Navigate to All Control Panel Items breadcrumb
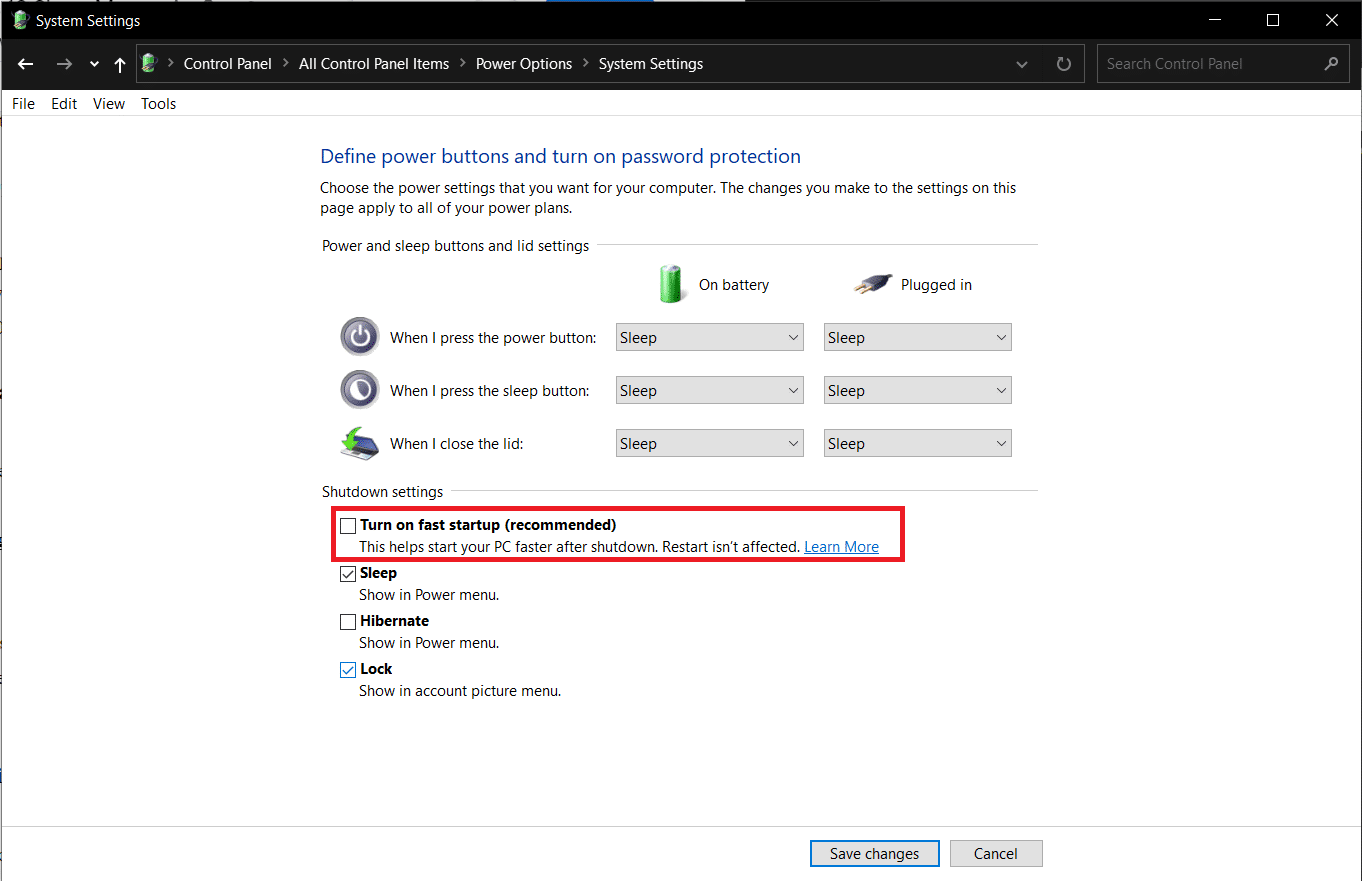The width and height of the screenshot is (1362, 881). click(374, 64)
